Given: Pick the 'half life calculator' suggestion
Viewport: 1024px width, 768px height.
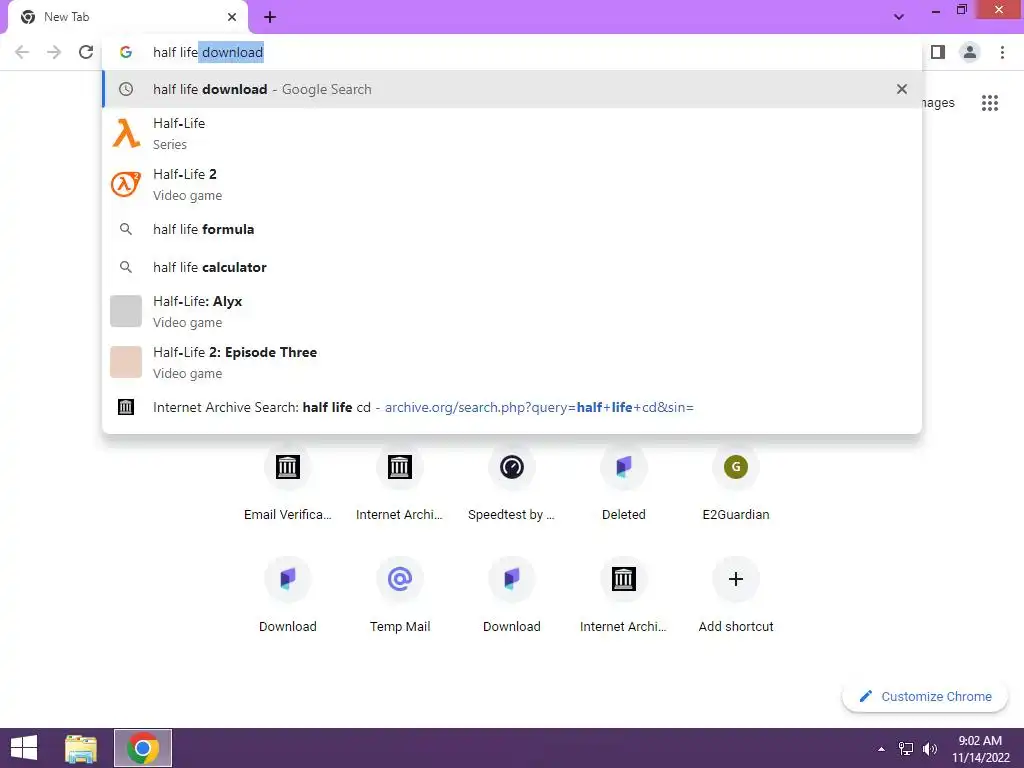Looking at the screenshot, I should [x=512, y=267].
